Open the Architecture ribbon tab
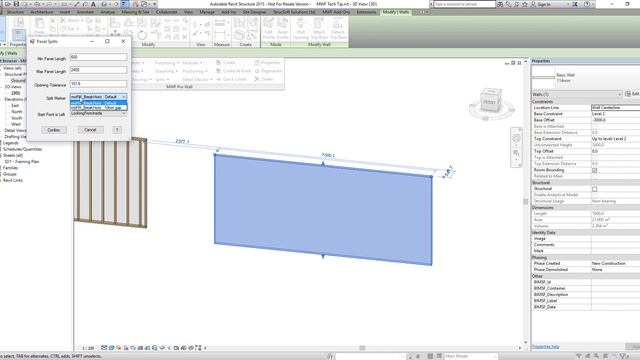This screenshot has width=640, height=360. coord(42,12)
